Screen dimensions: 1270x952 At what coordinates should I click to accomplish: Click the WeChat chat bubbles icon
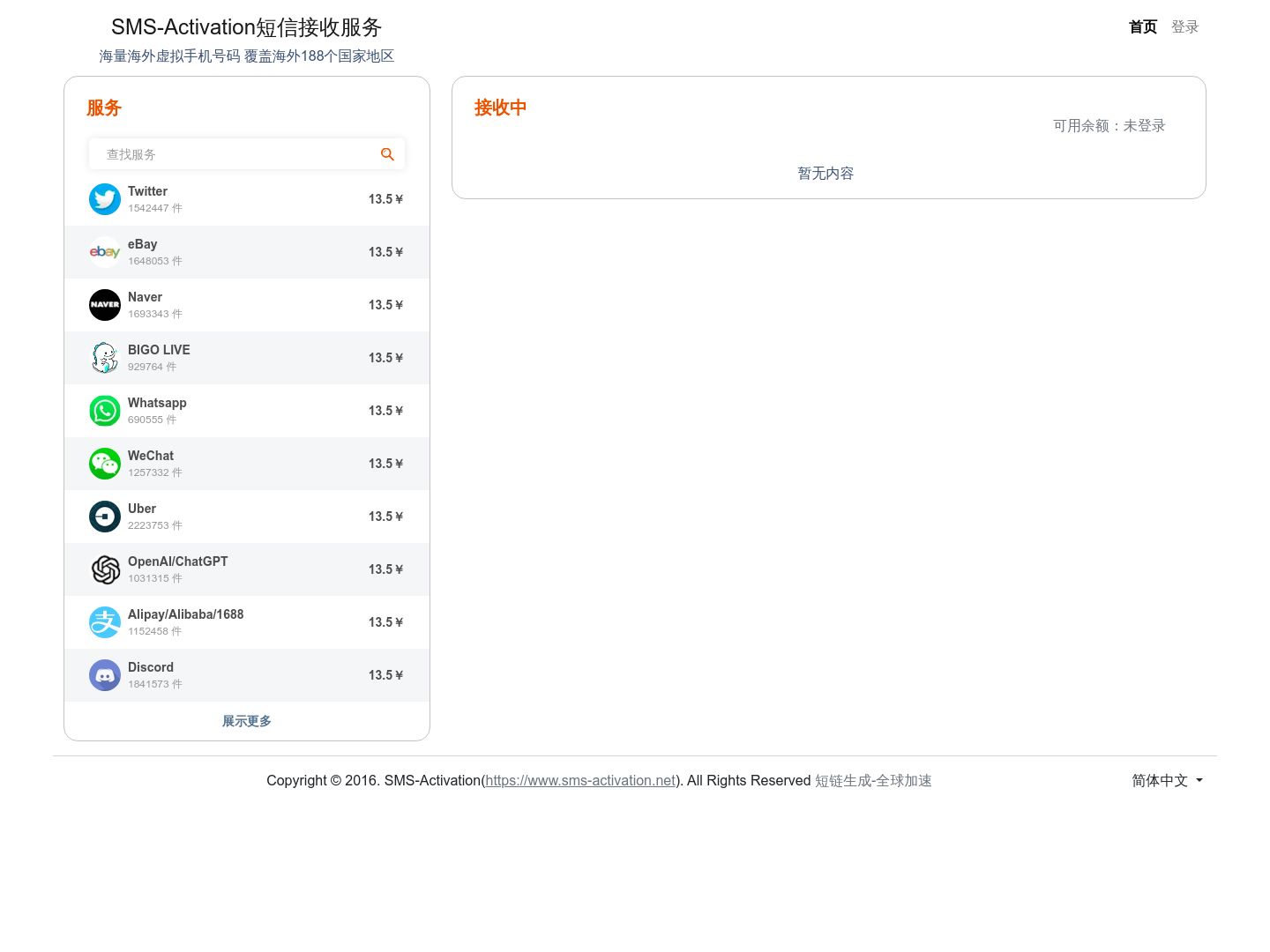click(x=105, y=464)
